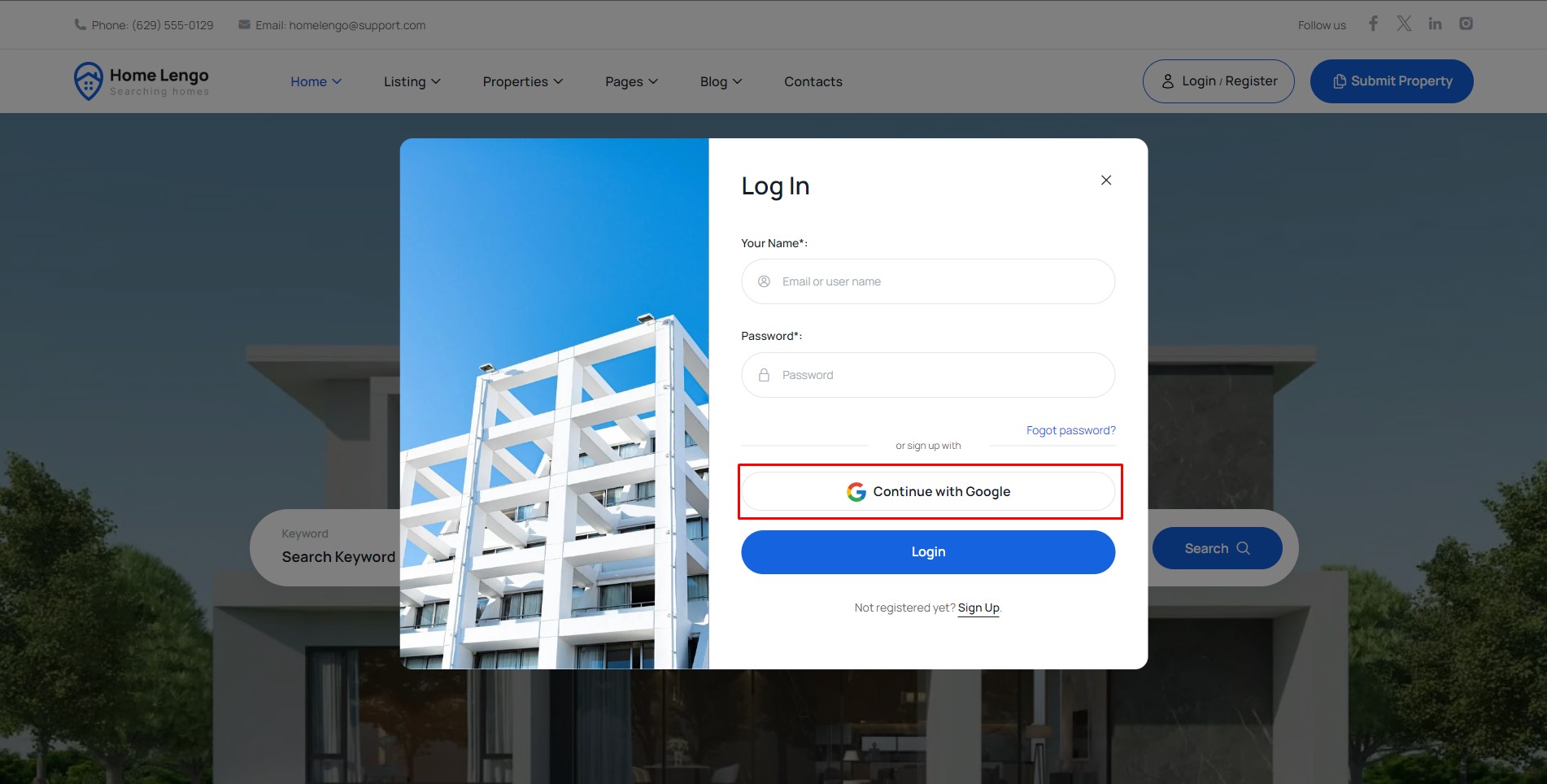The height and width of the screenshot is (784, 1547).
Task: Expand the Blog menu dropdown
Action: tap(721, 81)
